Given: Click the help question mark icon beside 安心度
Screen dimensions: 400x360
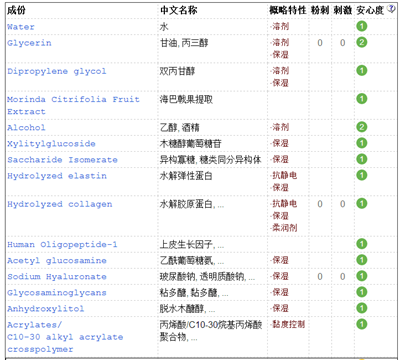Looking at the screenshot, I should tap(391, 9).
